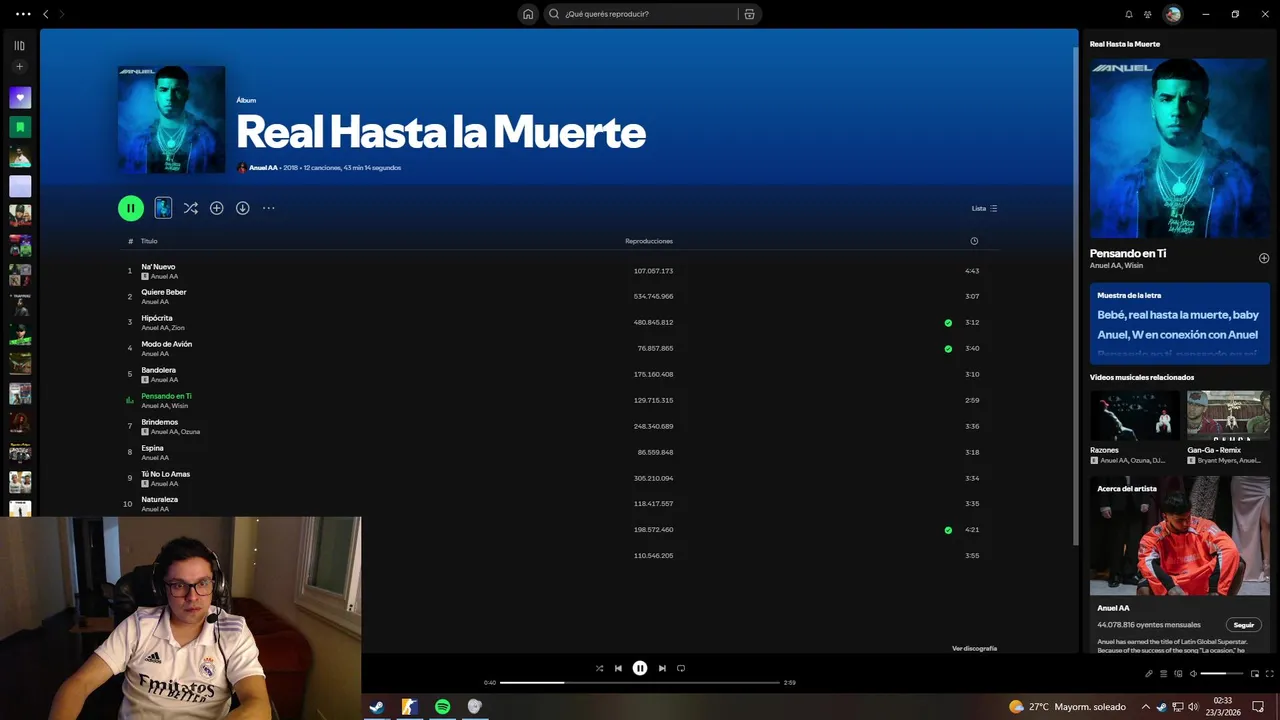
Task: Open Anuel AA artist link under album title
Action: coord(263,168)
